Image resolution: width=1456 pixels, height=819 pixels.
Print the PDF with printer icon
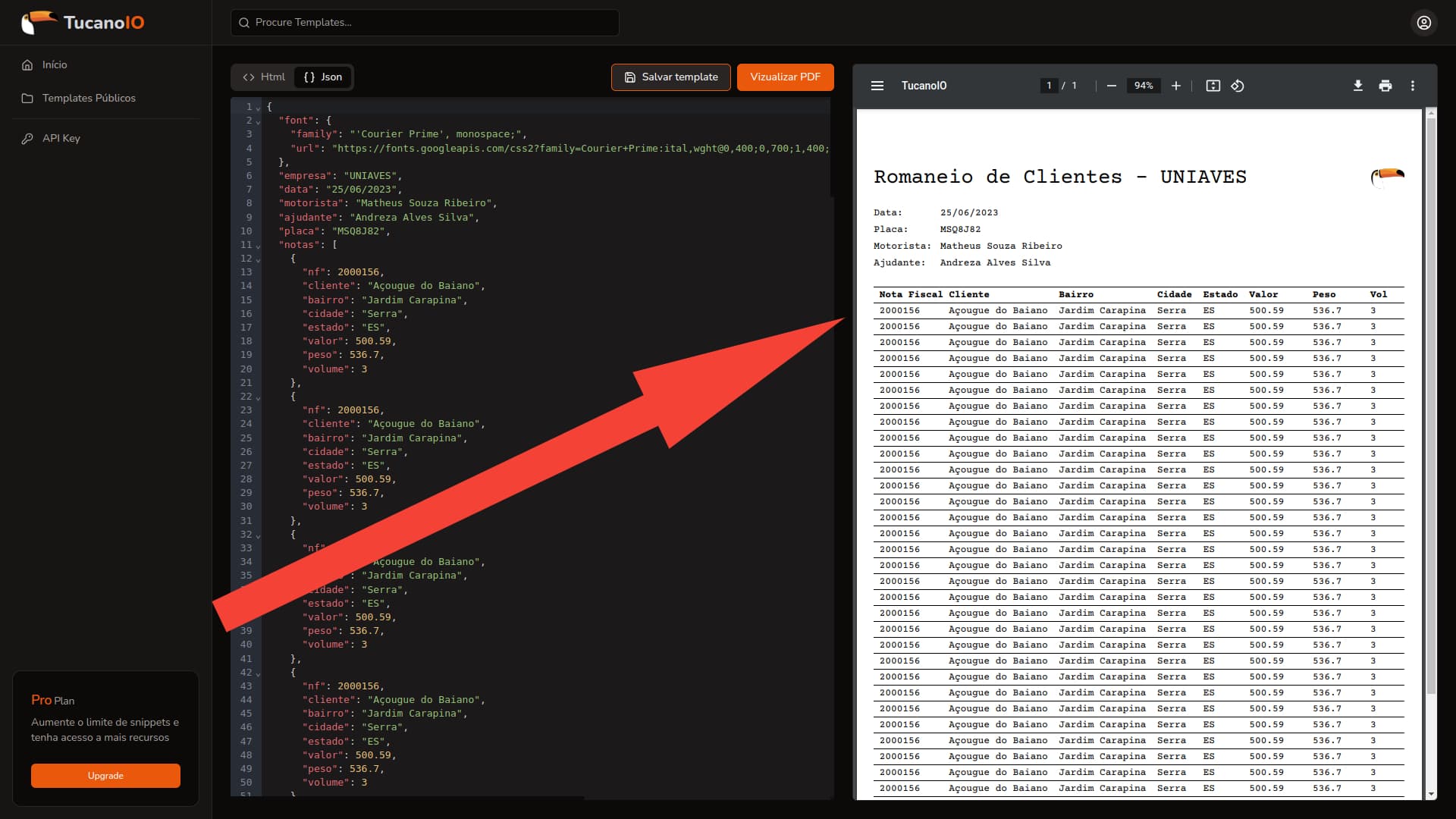pyautogui.click(x=1385, y=86)
